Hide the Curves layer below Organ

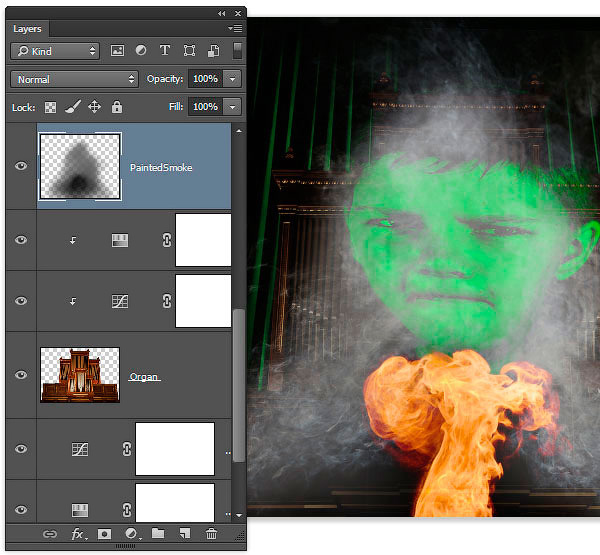tap(21, 449)
